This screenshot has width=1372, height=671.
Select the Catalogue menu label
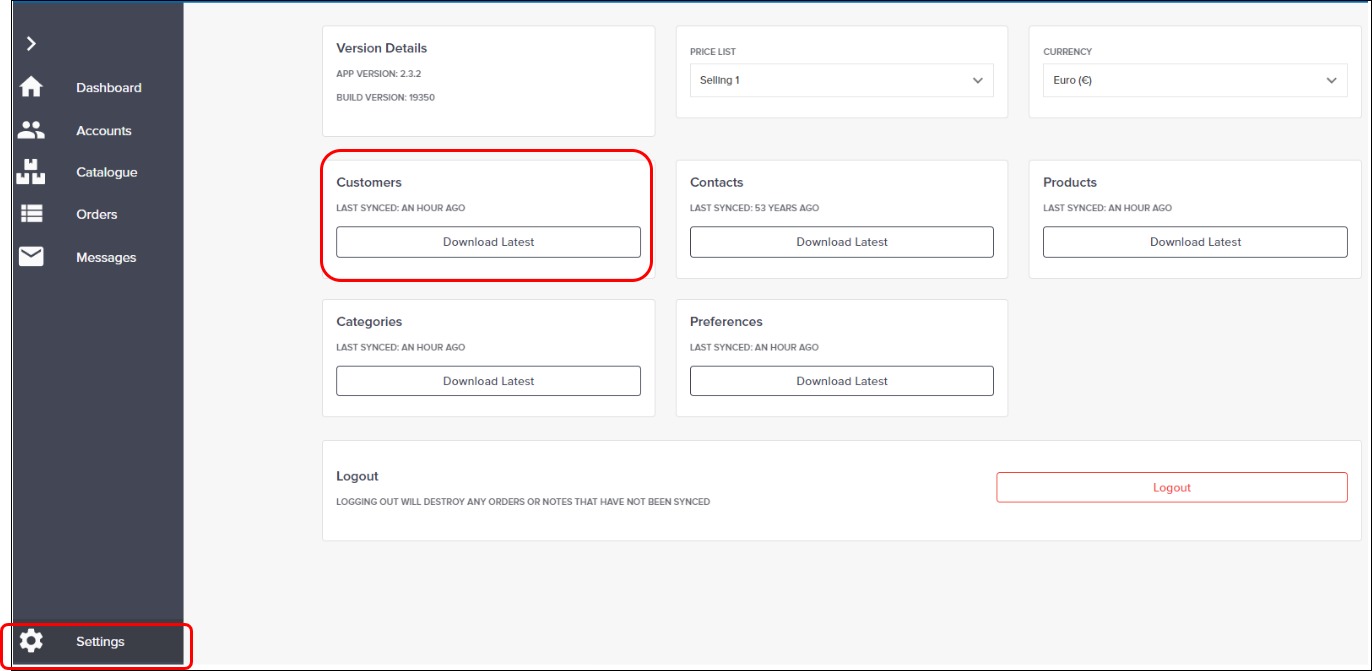(x=106, y=172)
